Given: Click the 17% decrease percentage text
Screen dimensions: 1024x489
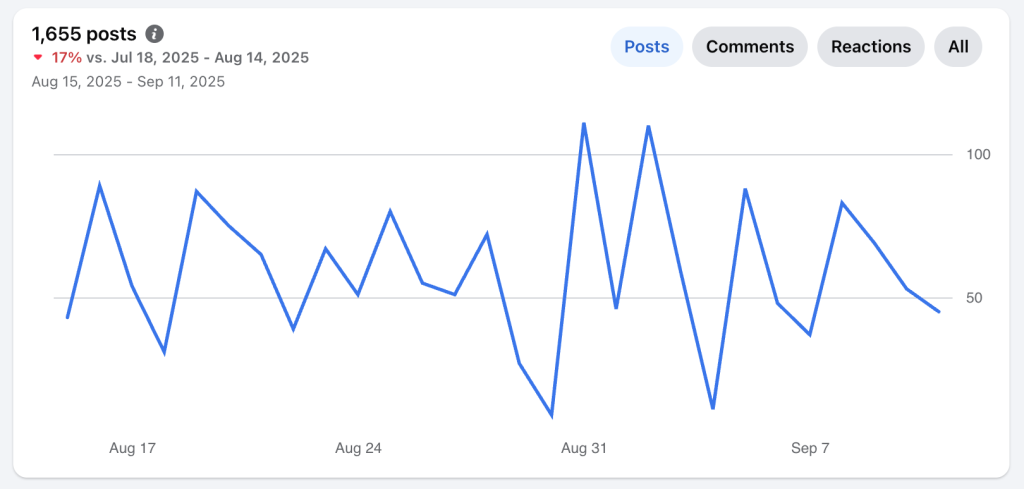Looking at the screenshot, I should coord(66,58).
